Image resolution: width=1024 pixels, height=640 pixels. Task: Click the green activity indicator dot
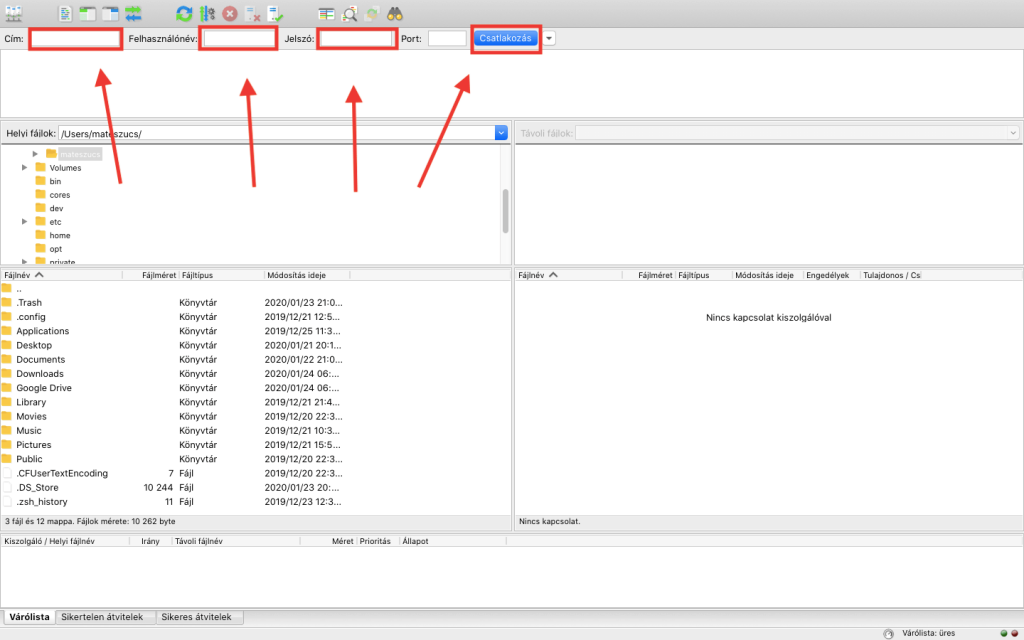[1004, 633]
